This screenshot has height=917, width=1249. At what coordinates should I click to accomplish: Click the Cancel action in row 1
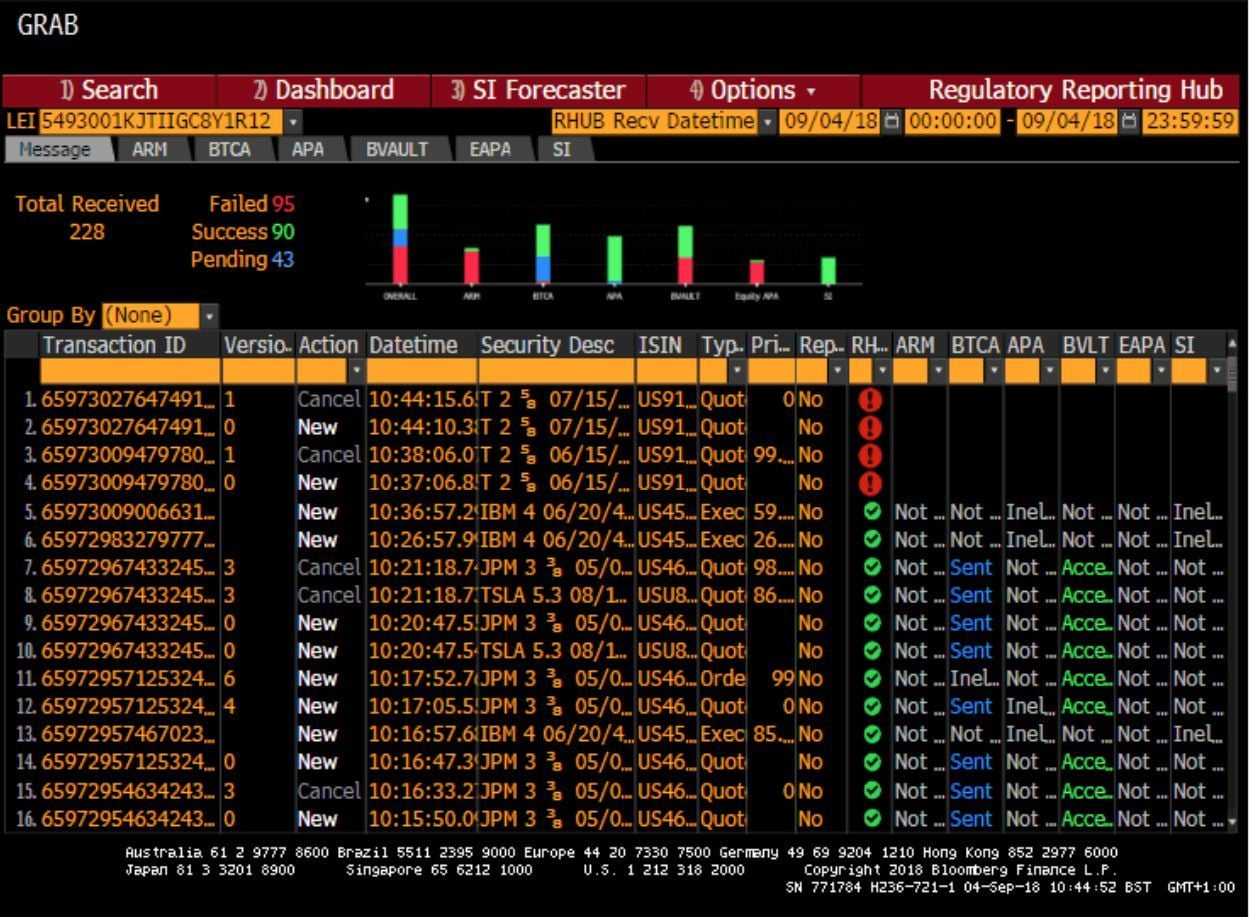pyautogui.click(x=328, y=400)
